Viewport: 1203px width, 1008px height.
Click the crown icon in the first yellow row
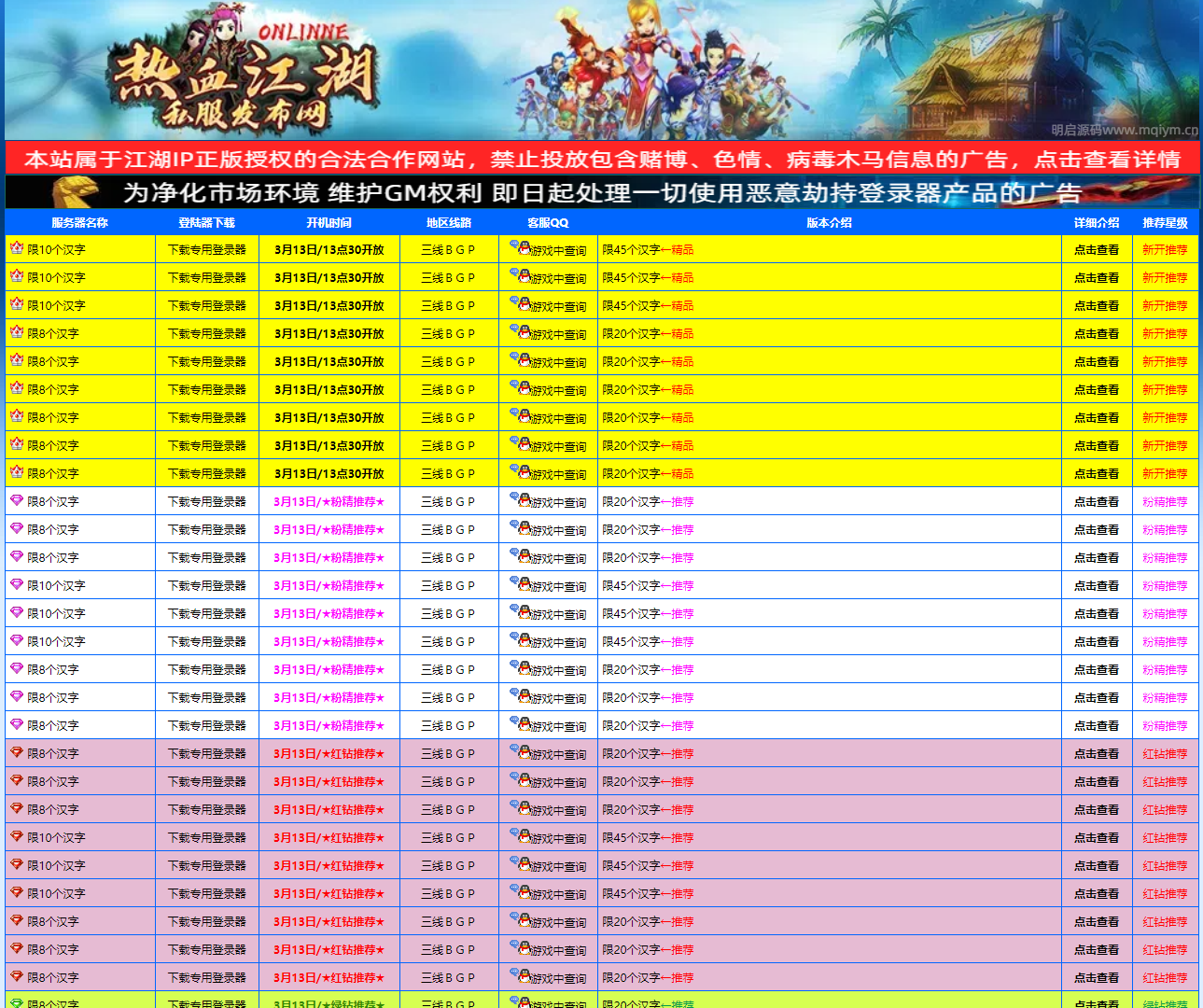pos(17,249)
